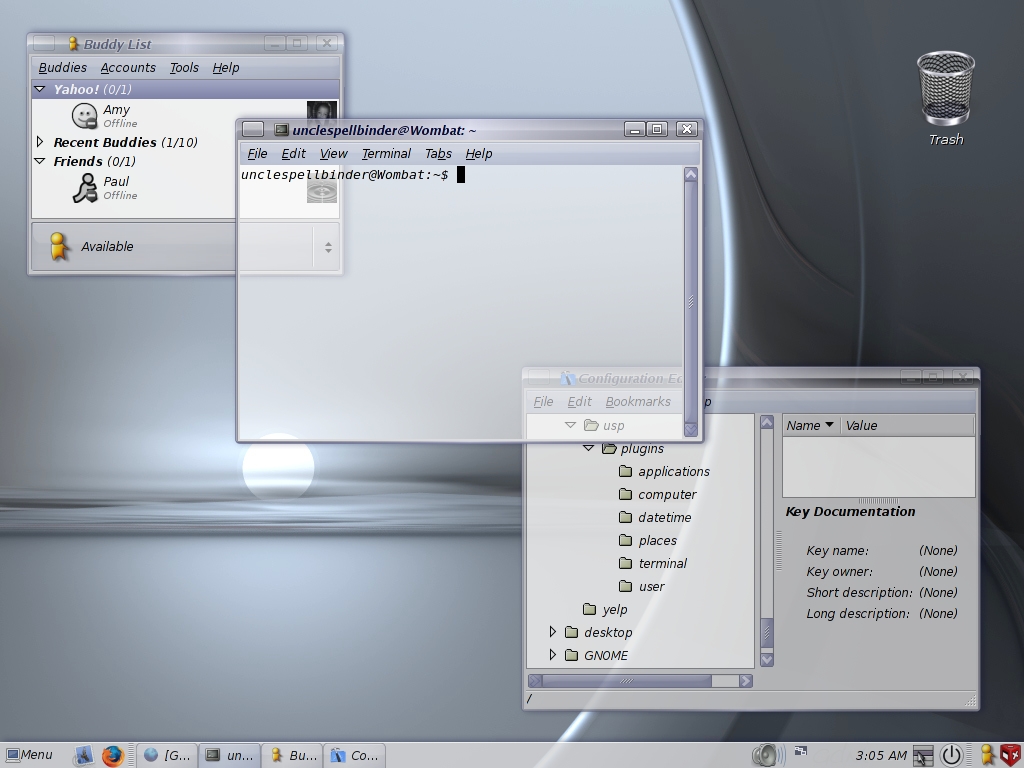
Task: Click the terminal scrollbar up arrow
Action: point(690,174)
